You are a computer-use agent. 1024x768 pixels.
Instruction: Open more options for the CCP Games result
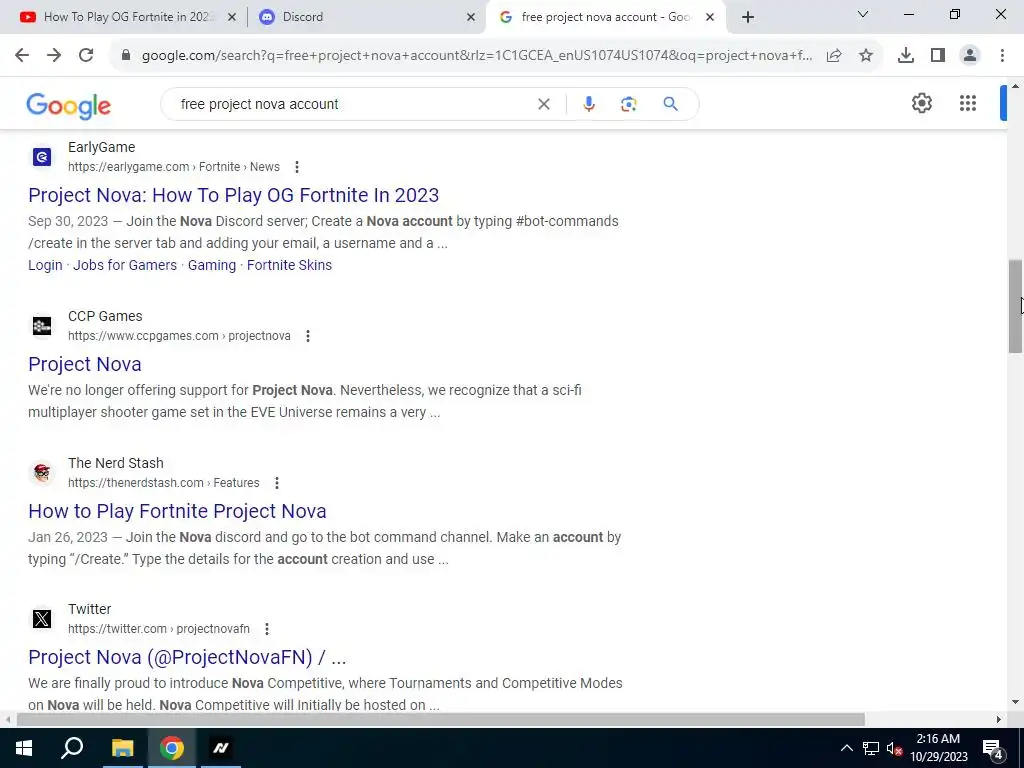click(x=308, y=336)
